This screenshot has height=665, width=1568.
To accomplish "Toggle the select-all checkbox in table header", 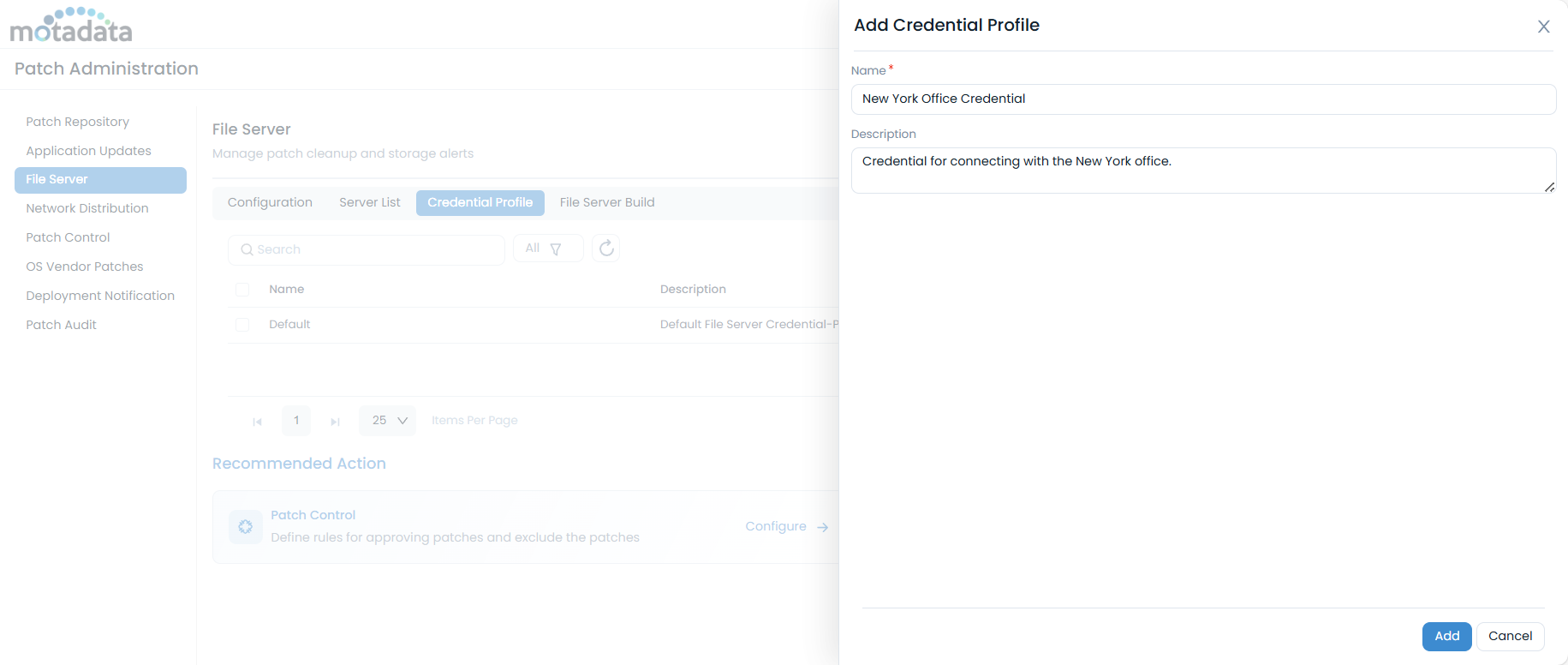I will [242, 290].
